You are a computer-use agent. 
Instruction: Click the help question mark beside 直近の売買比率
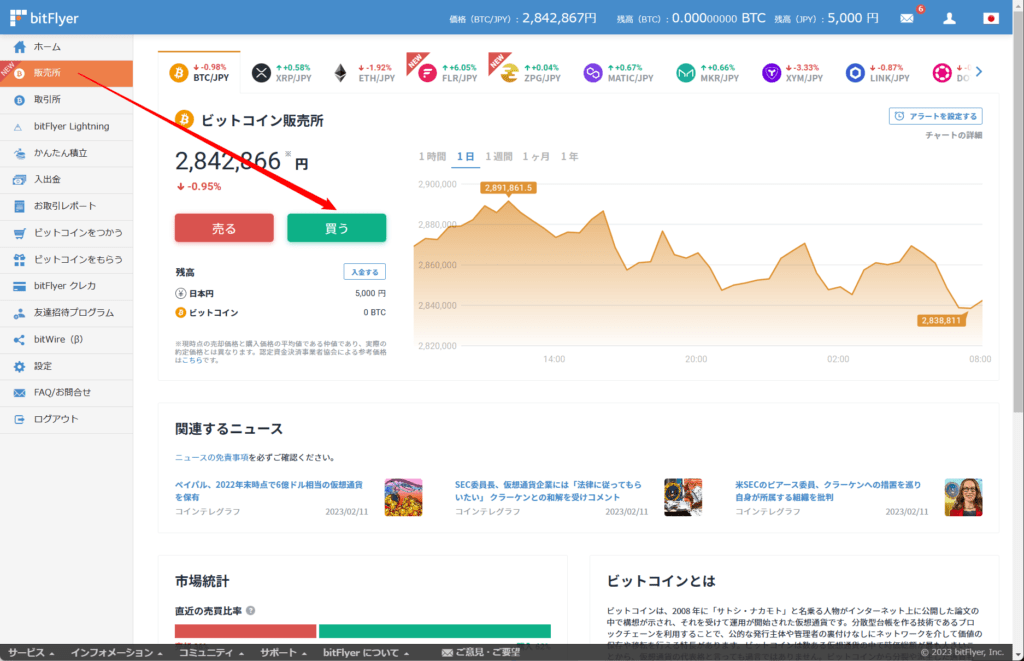point(251,611)
